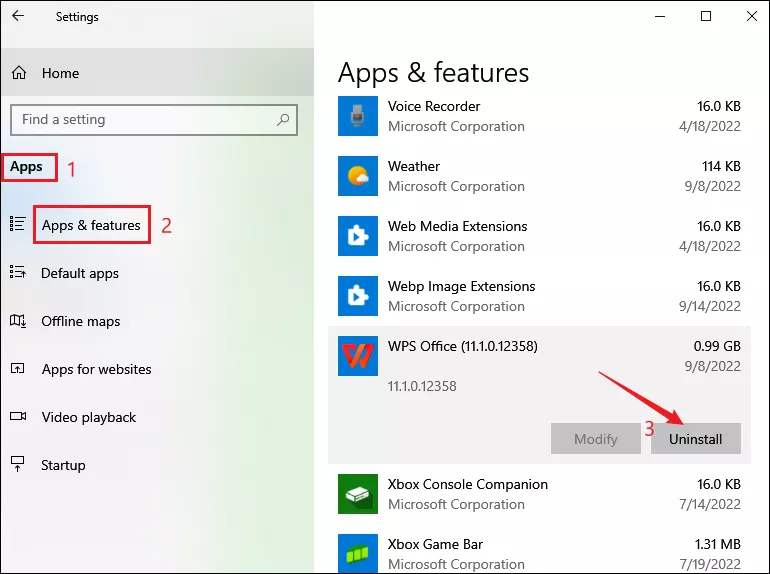
Task: Click the Modify button for WPS Office
Action: click(x=596, y=438)
